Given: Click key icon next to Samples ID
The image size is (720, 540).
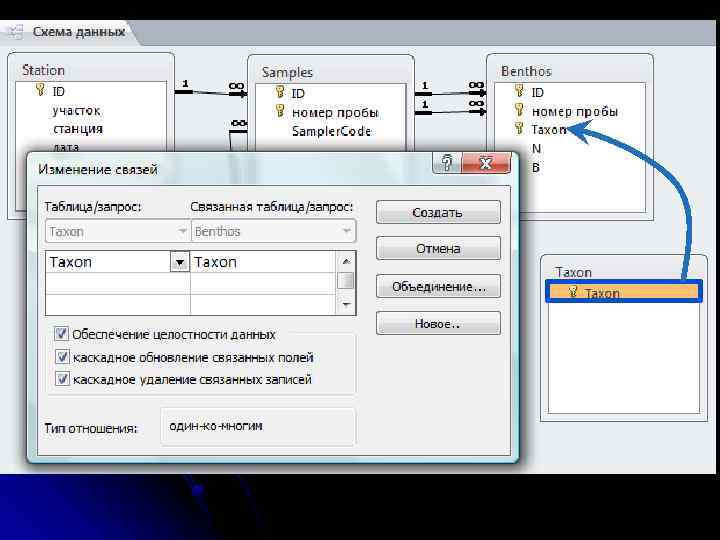Looking at the screenshot, I should click(x=280, y=92).
